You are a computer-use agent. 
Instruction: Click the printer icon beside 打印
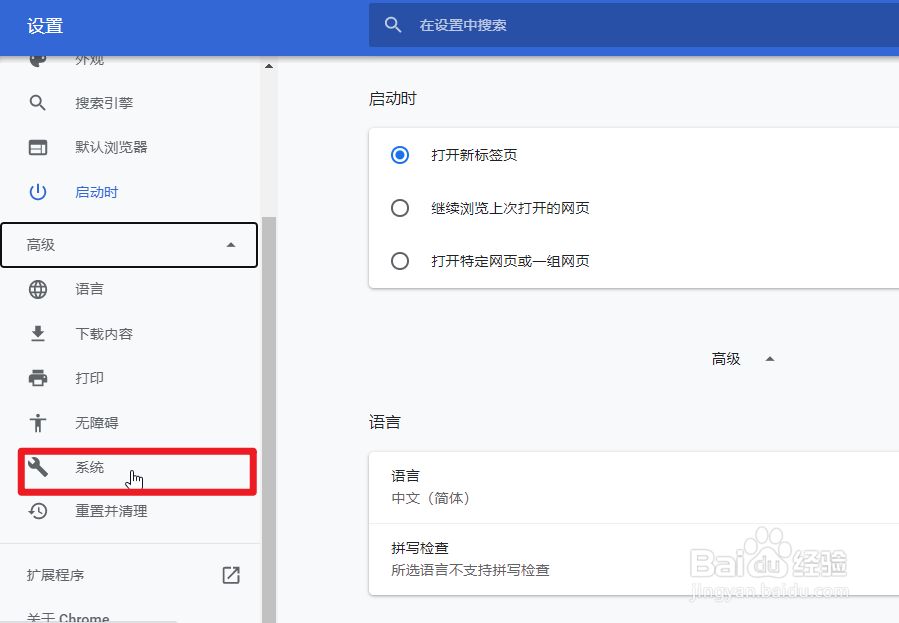pos(37,378)
